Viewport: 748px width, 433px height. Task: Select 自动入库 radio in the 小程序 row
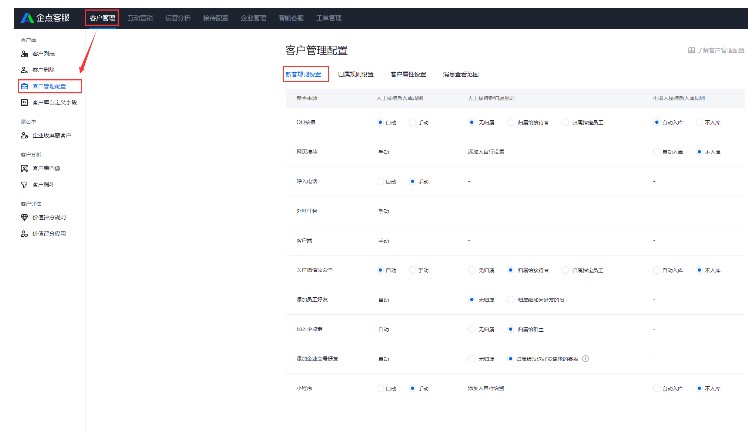pyautogui.click(x=657, y=387)
